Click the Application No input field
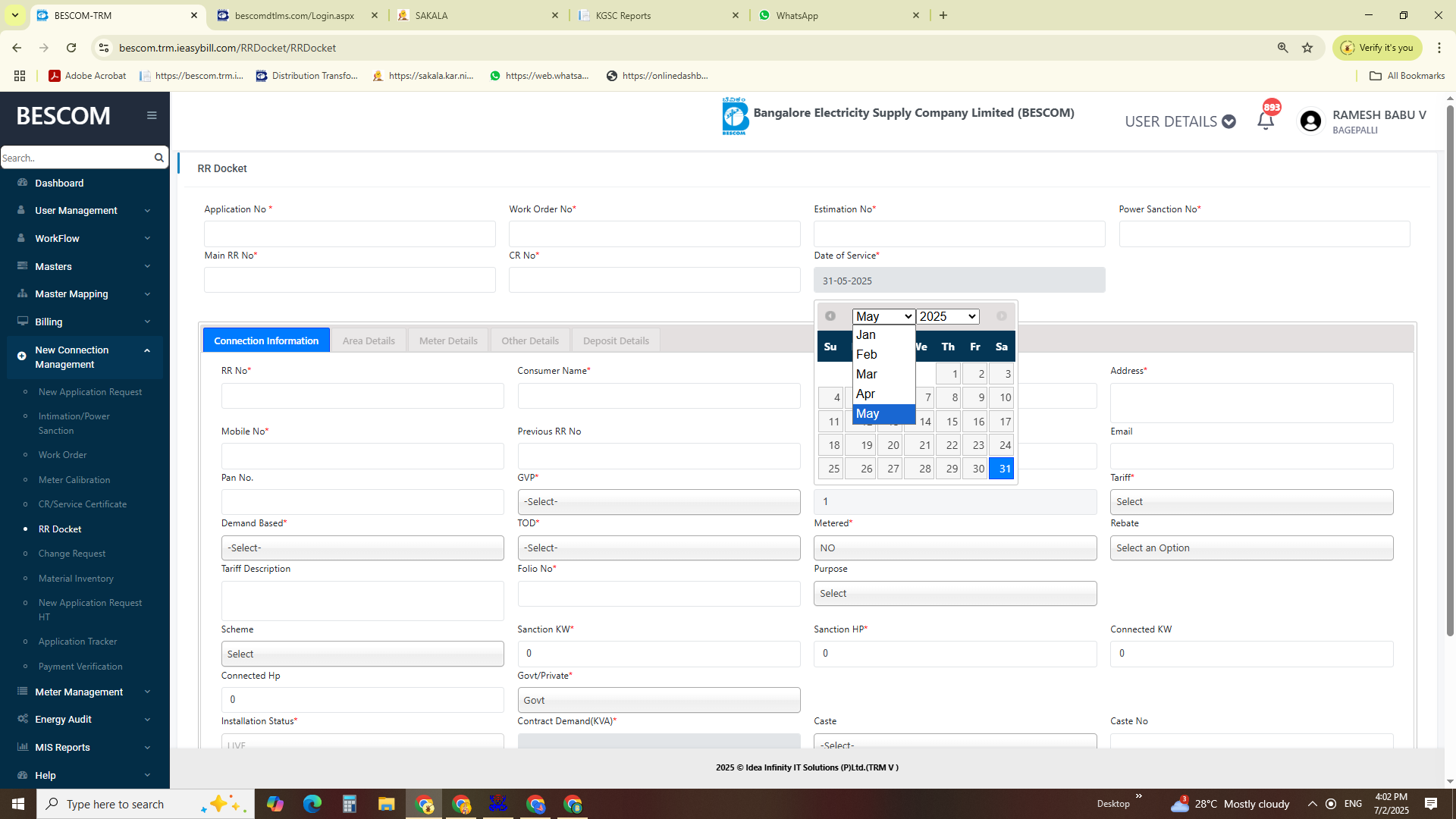This screenshot has width=1456, height=819. 350,234
